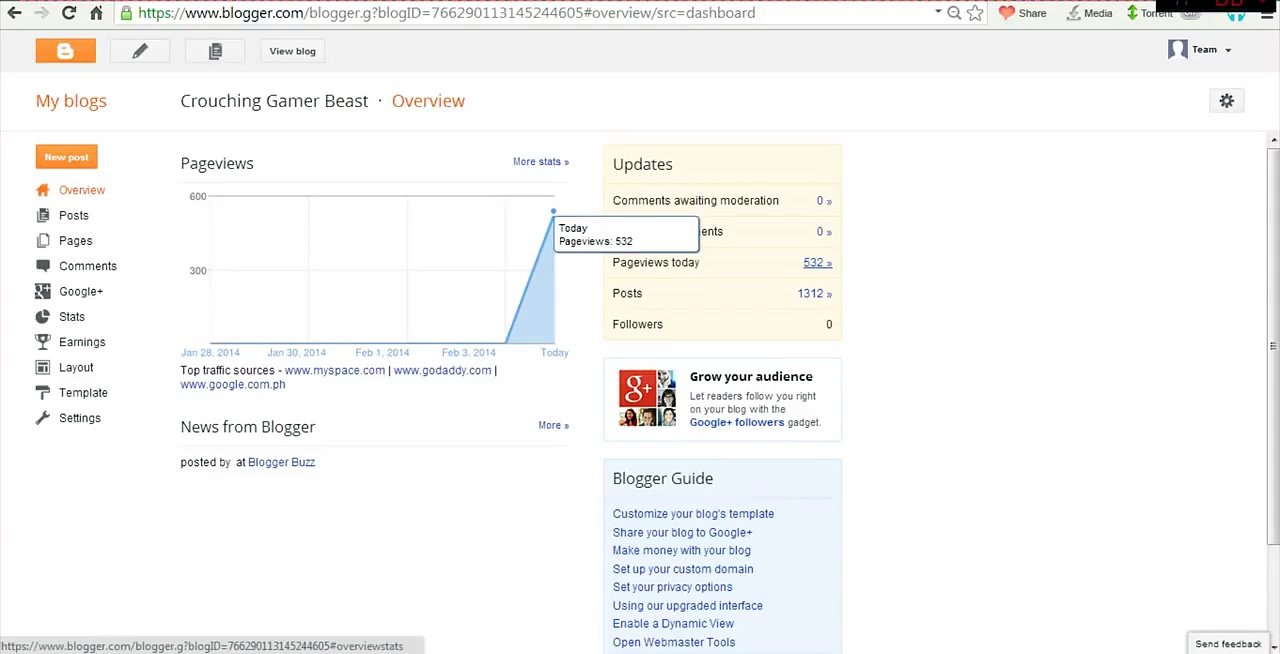Click the settings gear icon
The width and height of the screenshot is (1280, 654).
pyautogui.click(x=1226, y=101)
